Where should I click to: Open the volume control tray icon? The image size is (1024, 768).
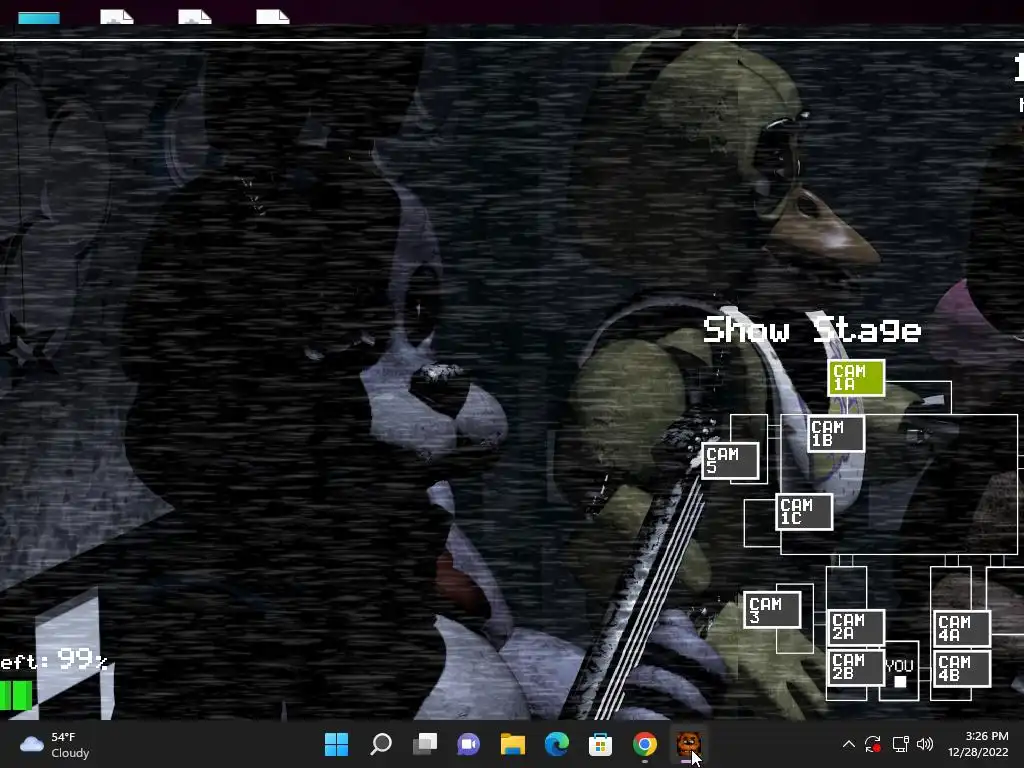(x=925, y=744)
